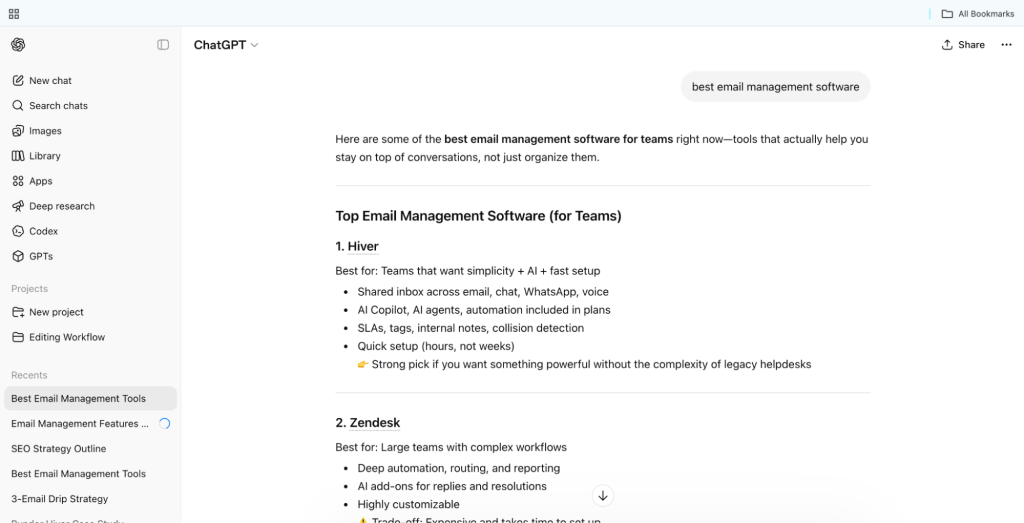The image size is (1024, 523).
Task: Click the 'Quick setup (hours, not weeks)' bullet
Action: 436,346
